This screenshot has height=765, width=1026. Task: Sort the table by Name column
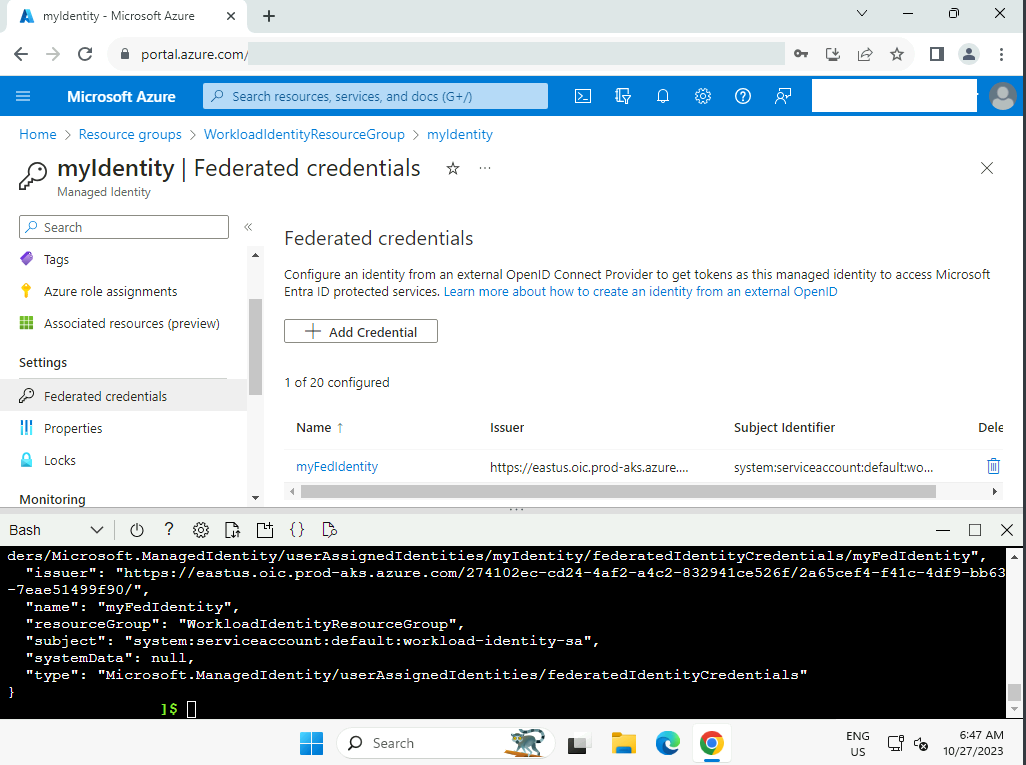pos(320,427)
